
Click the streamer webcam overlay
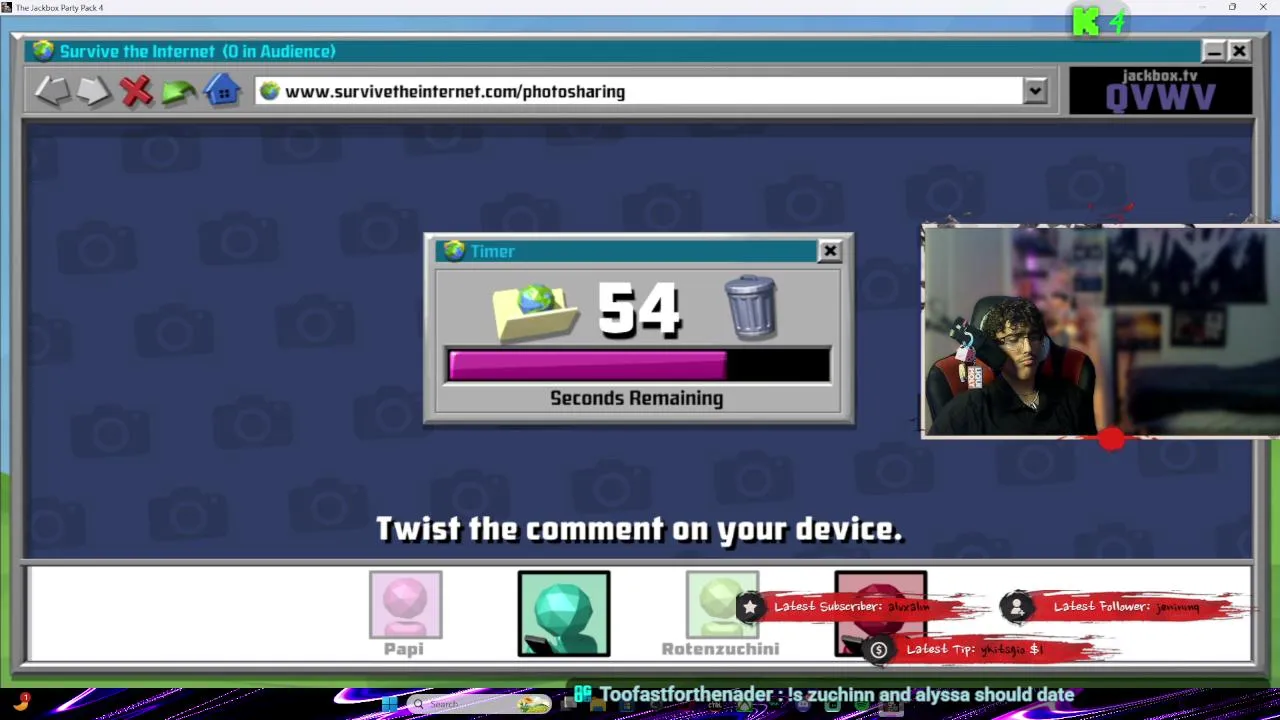[x=1100, y=332]
